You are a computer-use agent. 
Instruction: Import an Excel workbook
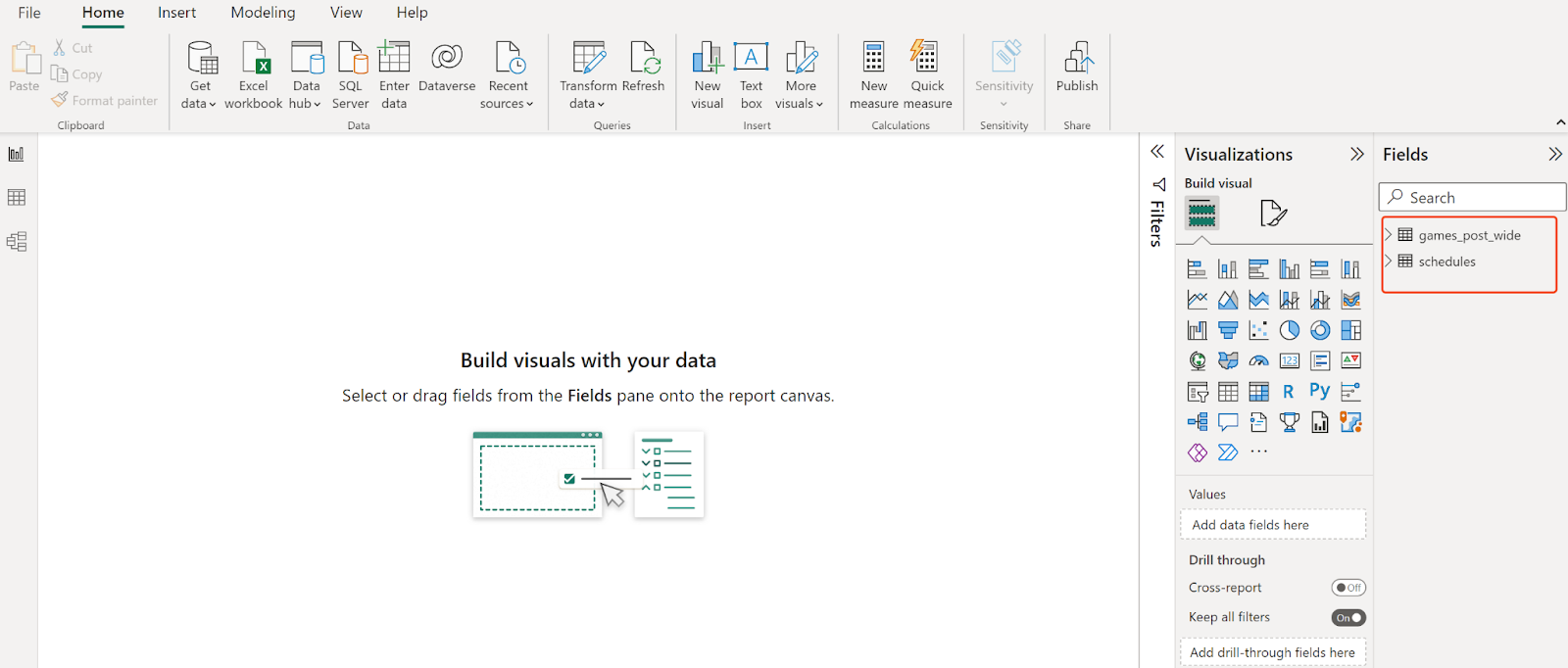[x=253, y=74]
